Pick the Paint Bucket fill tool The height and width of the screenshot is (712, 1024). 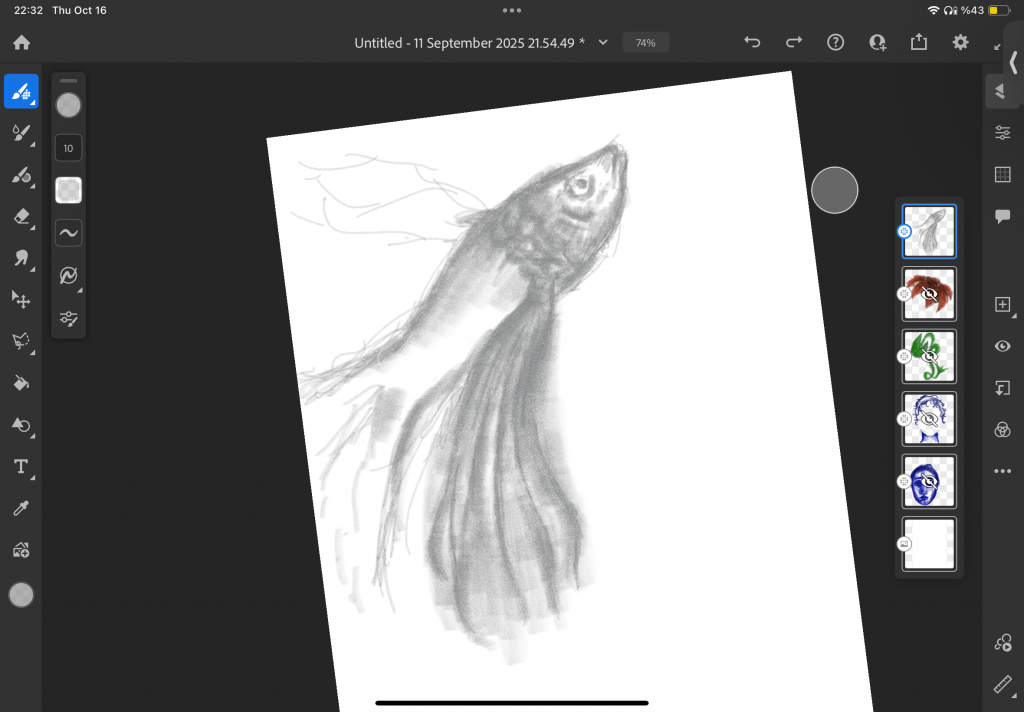(21, 382)
